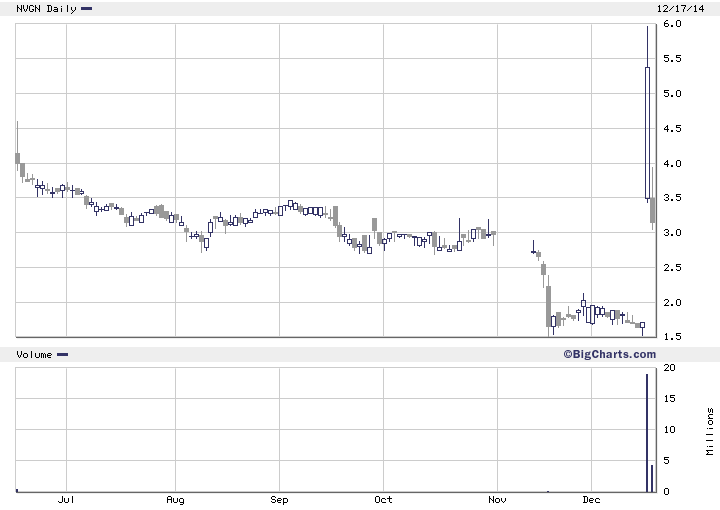The height and width of the screenshot is (510, 720).
Task: Click the 4.5 price axis label
Action: [672, 129]
